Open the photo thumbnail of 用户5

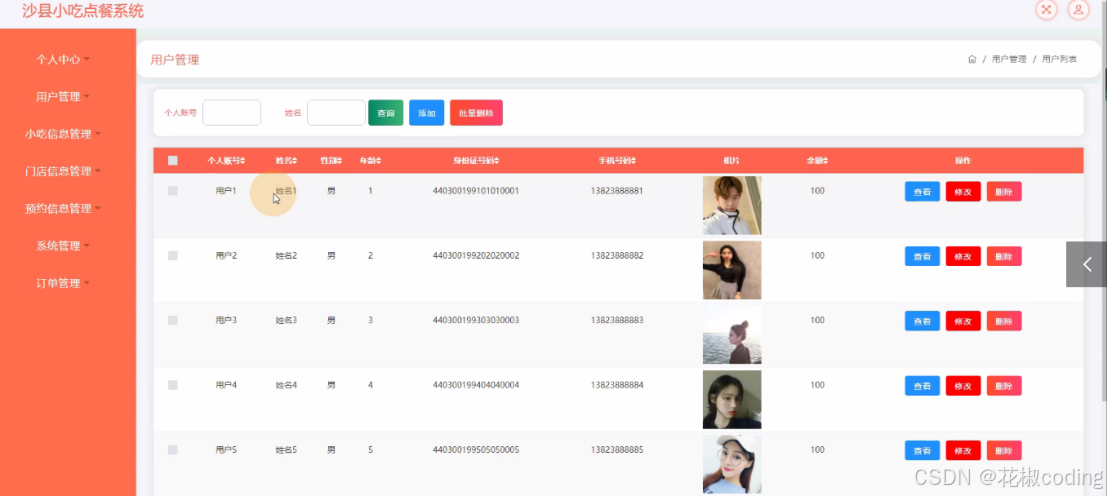click(x=732, y=465)
